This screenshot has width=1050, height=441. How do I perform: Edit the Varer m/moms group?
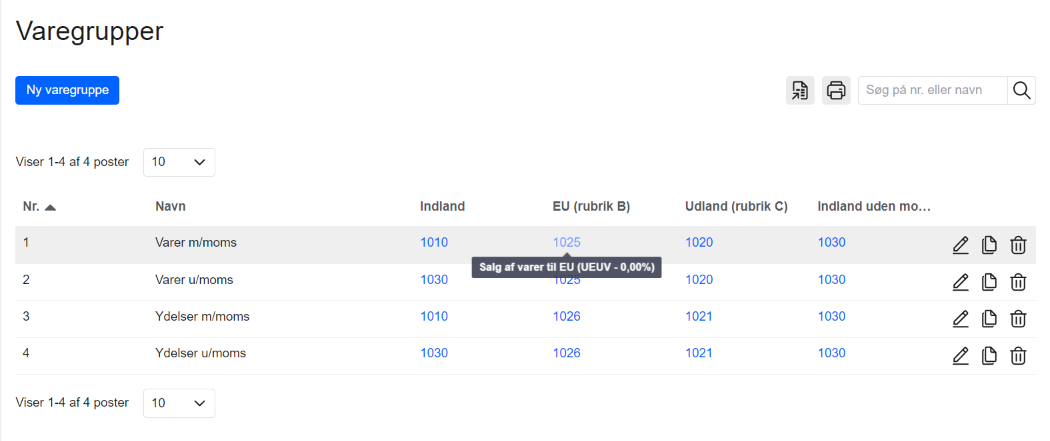pos(960,245)
